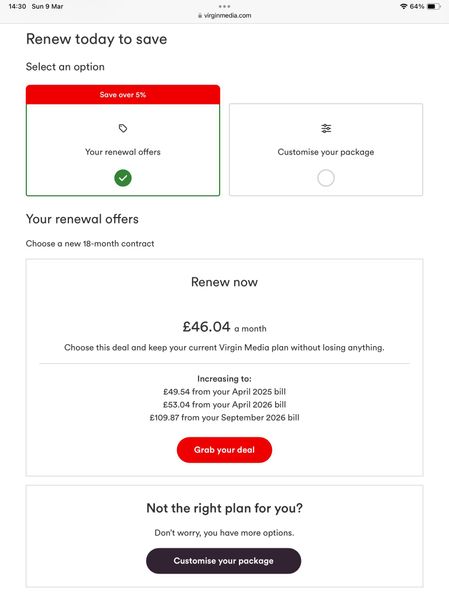Click the price tag icon
The width and height of the screenshot is (449, 600).
pos(123,128)
